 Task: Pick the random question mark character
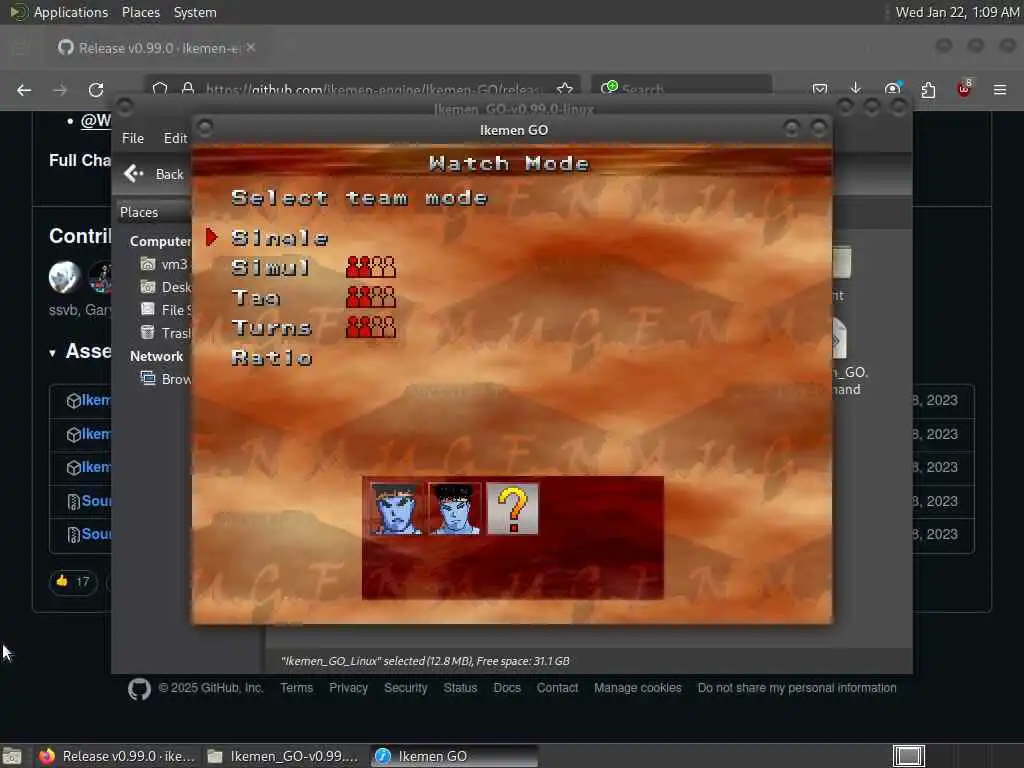(x=513, y=509)
